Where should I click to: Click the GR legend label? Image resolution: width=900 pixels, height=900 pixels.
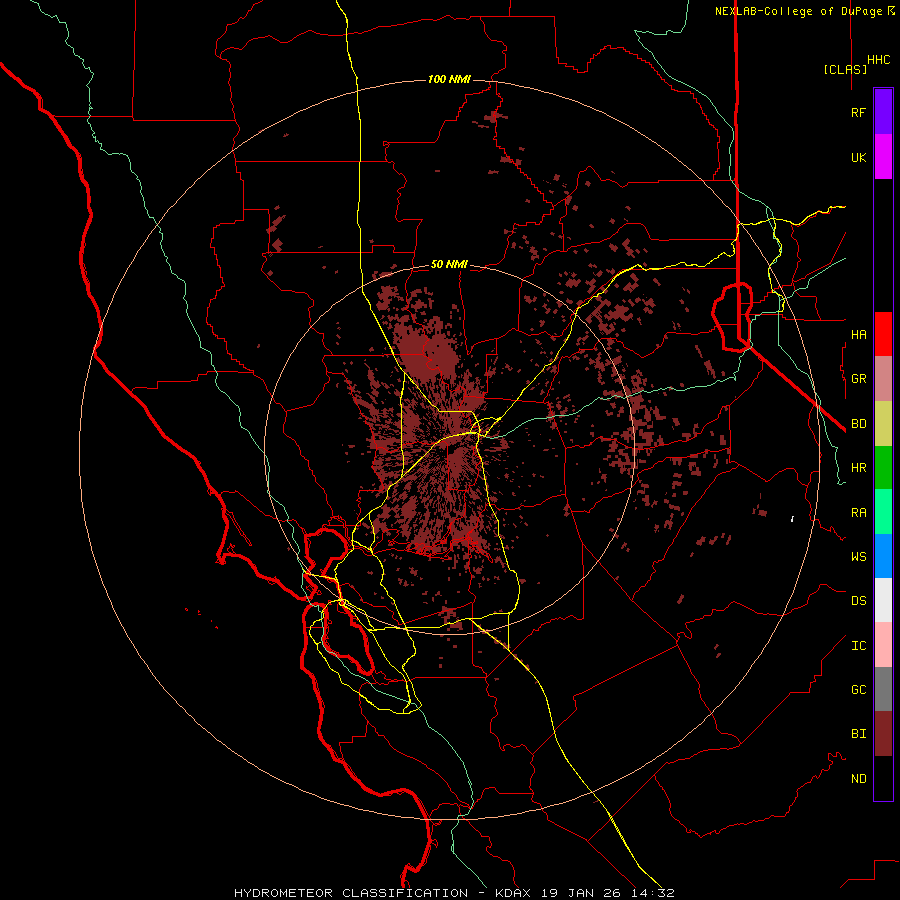[858, 379]
